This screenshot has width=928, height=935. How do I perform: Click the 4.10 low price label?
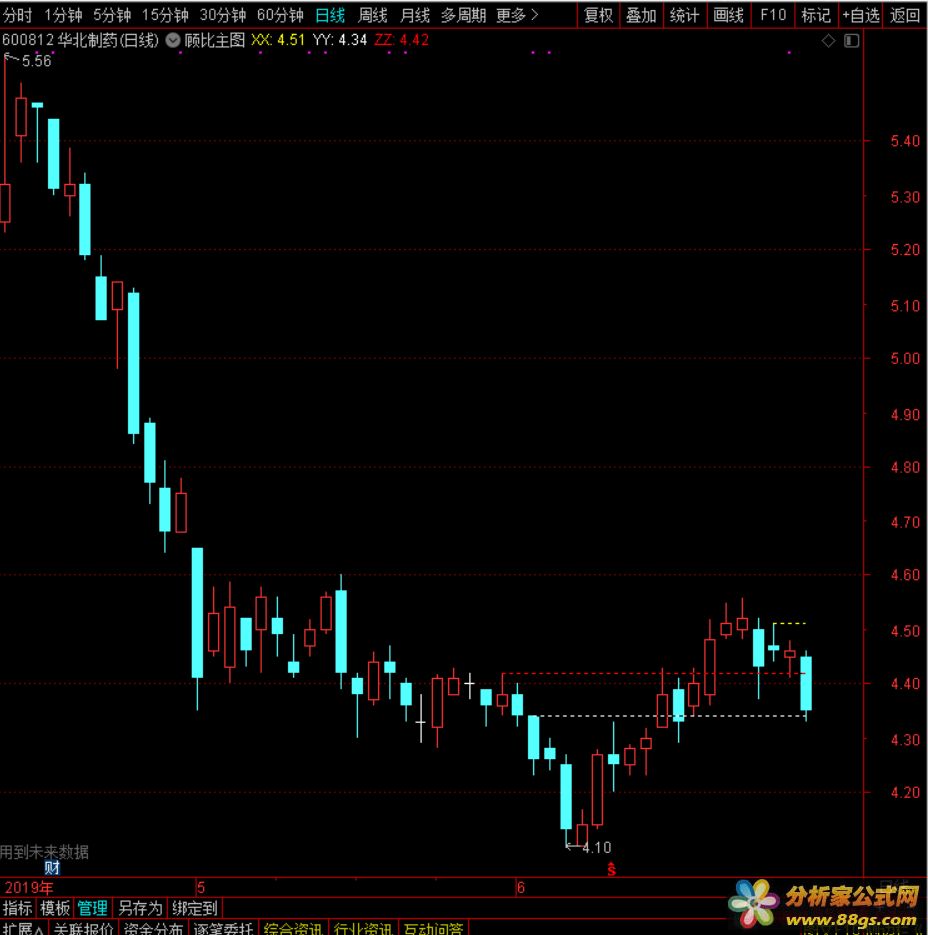(x=596, y=847)
